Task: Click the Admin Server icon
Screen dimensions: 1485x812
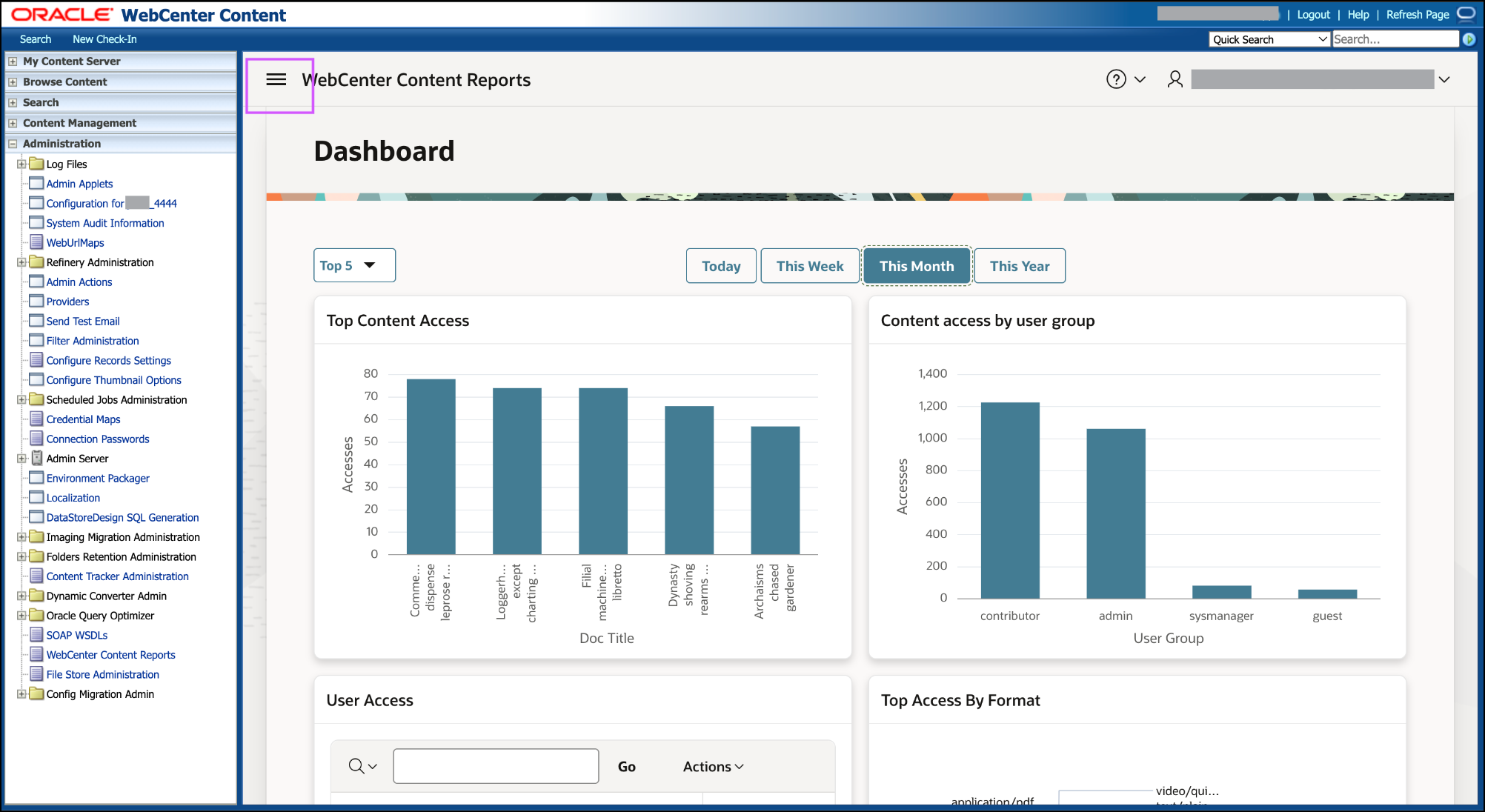Action: tap(36, 459)
